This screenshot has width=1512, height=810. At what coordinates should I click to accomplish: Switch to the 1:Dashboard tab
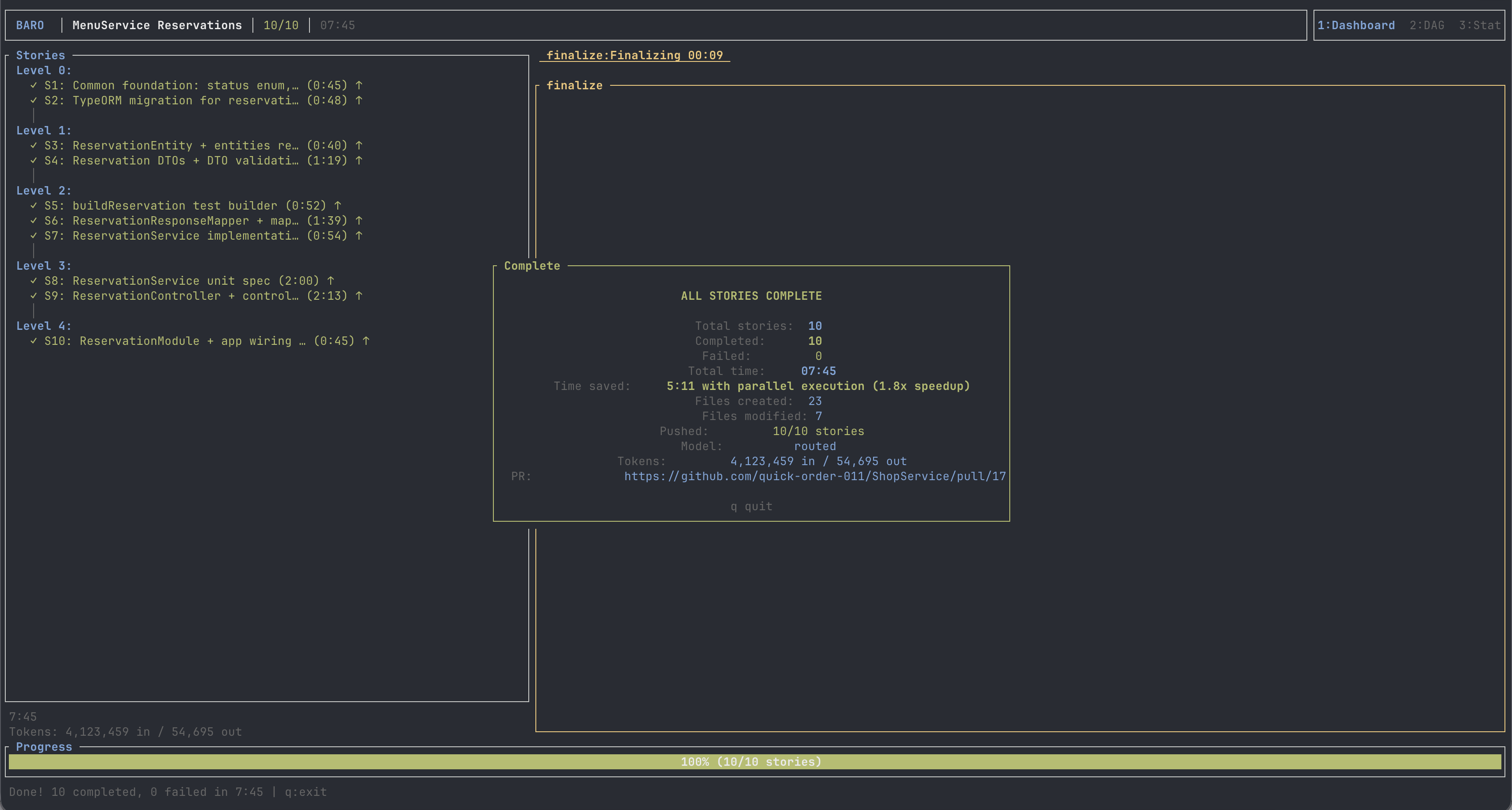coord(1356,25)
